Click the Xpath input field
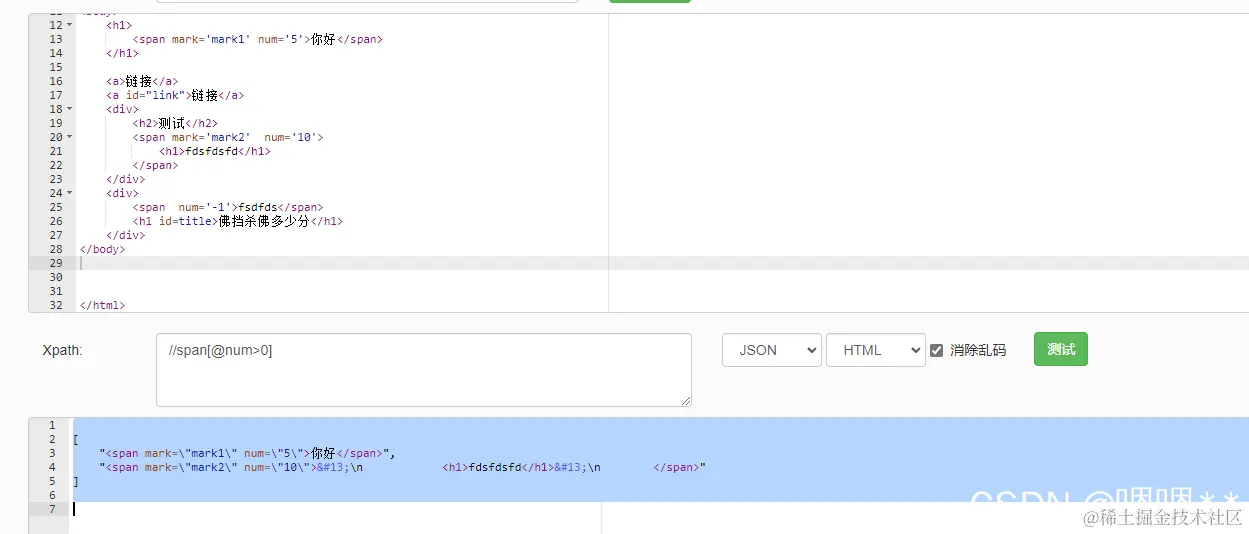Image resolution: width=1249 pixels, height=534 pixels. (x=424, y=370)
